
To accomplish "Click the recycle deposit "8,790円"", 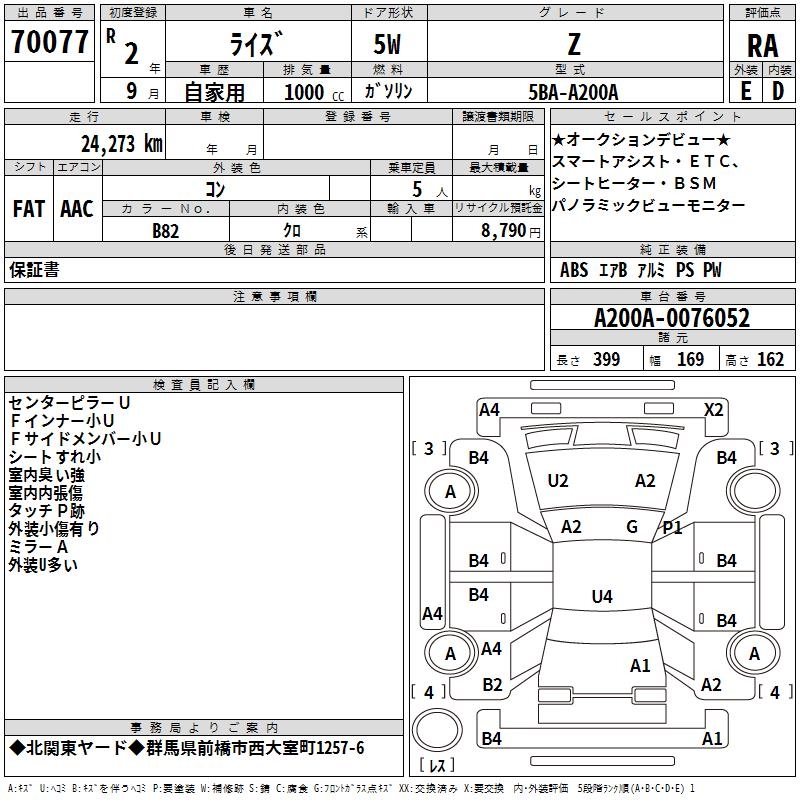I will coord(511,231).
